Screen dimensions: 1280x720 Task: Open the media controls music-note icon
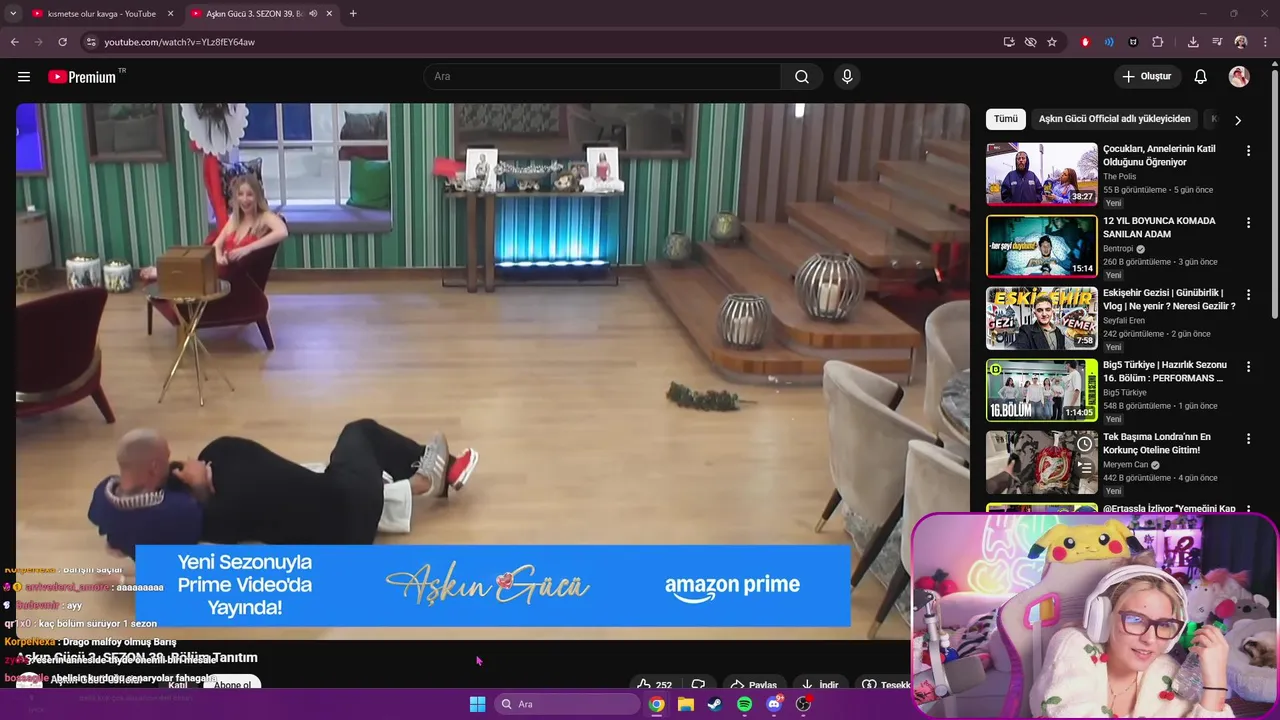tap(1217, 42)
